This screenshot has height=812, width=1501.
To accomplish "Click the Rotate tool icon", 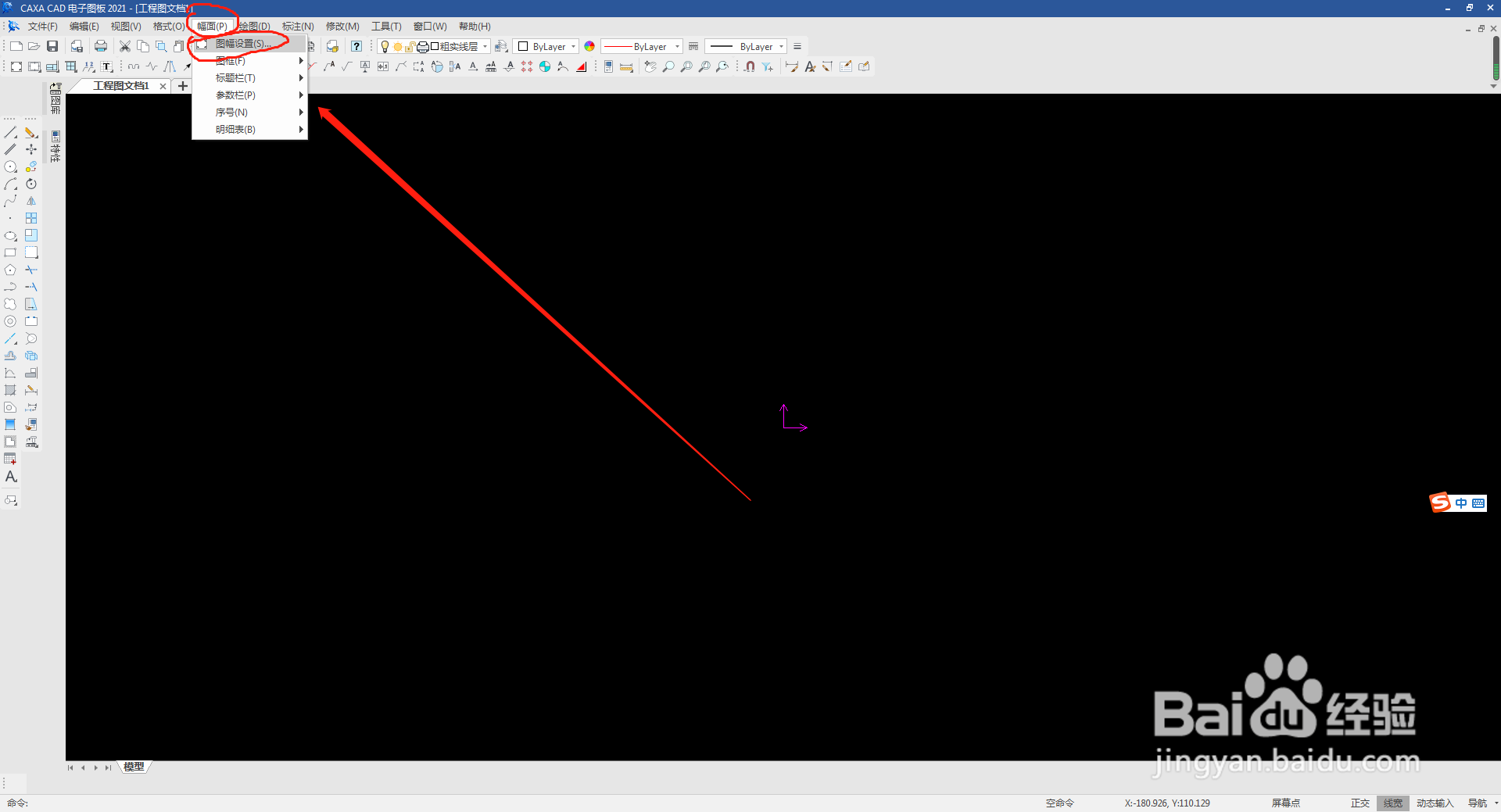I will pos(31,184).
